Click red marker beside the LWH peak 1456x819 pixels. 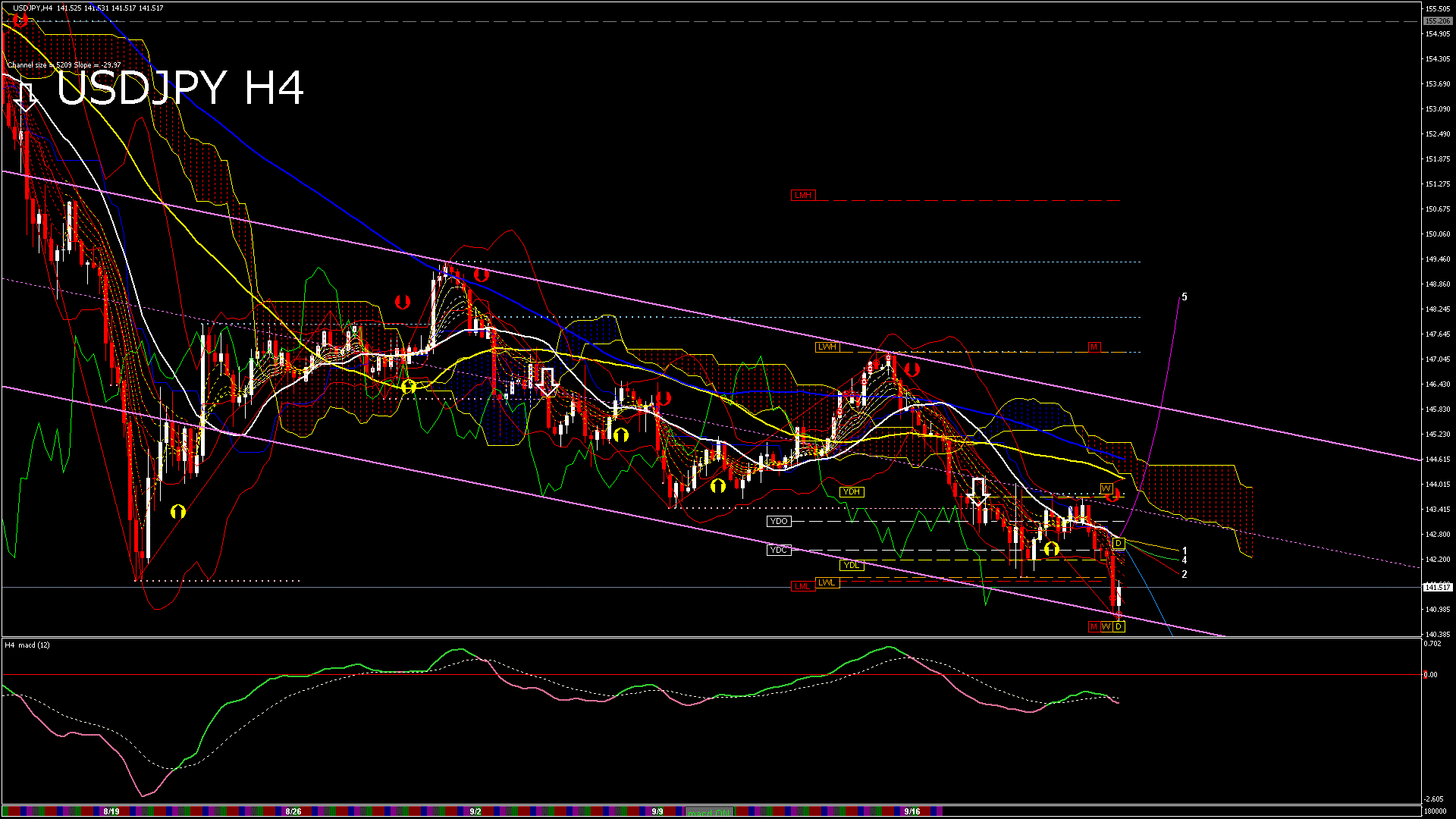912,369
